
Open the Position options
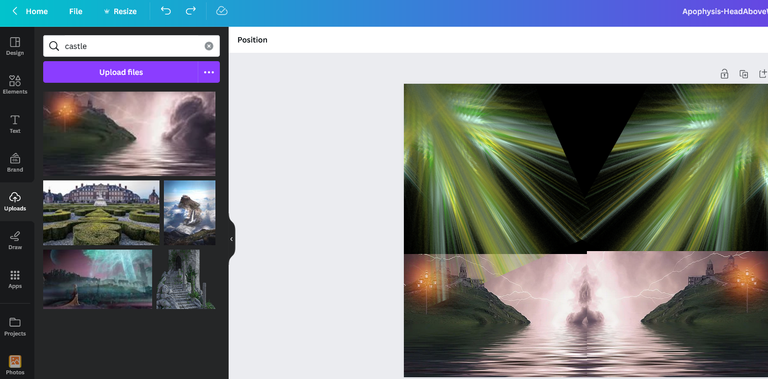coord(252,40)
